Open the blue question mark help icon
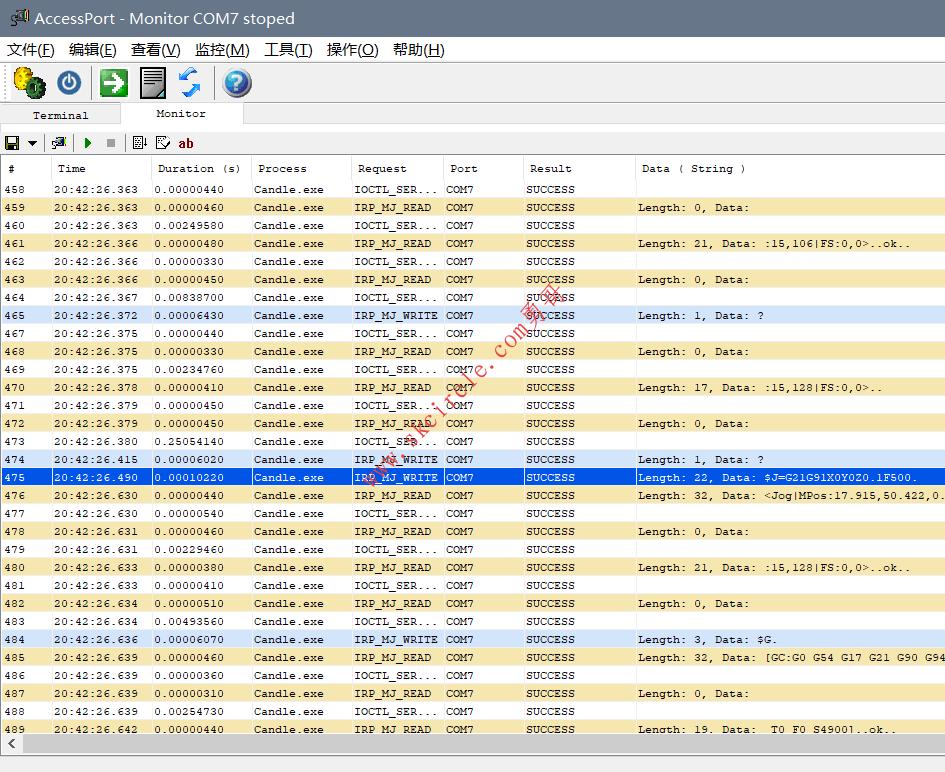Image resolution: width=945 pixels, height=772 pixels. click(236, 83)
